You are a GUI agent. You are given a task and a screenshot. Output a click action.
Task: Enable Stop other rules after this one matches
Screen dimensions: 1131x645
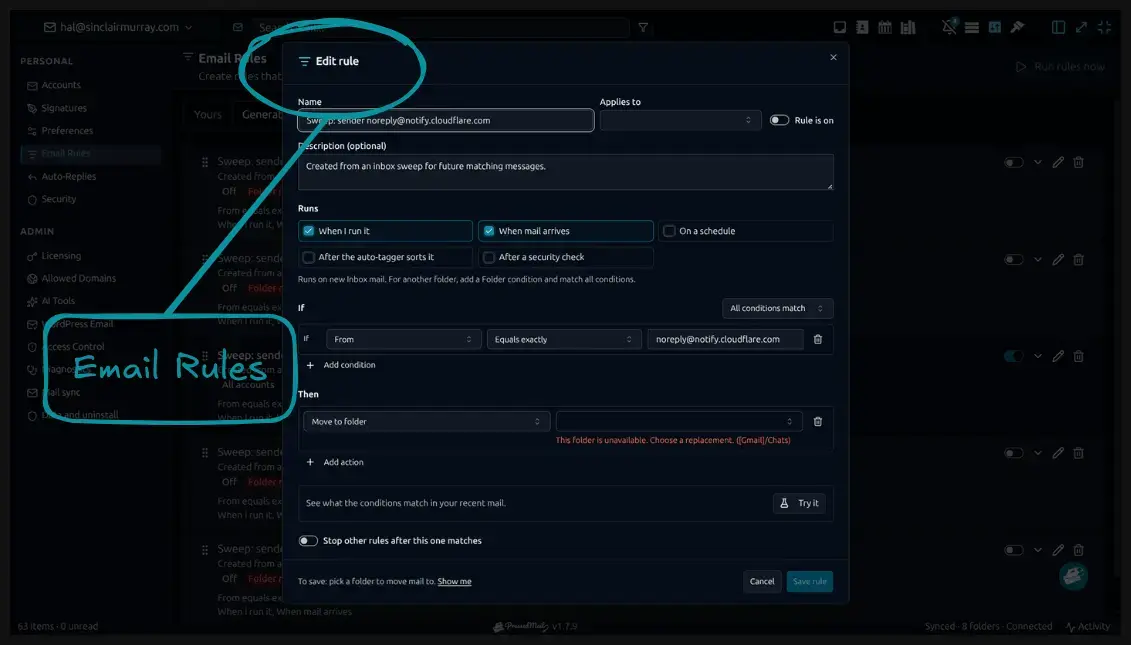308,540
